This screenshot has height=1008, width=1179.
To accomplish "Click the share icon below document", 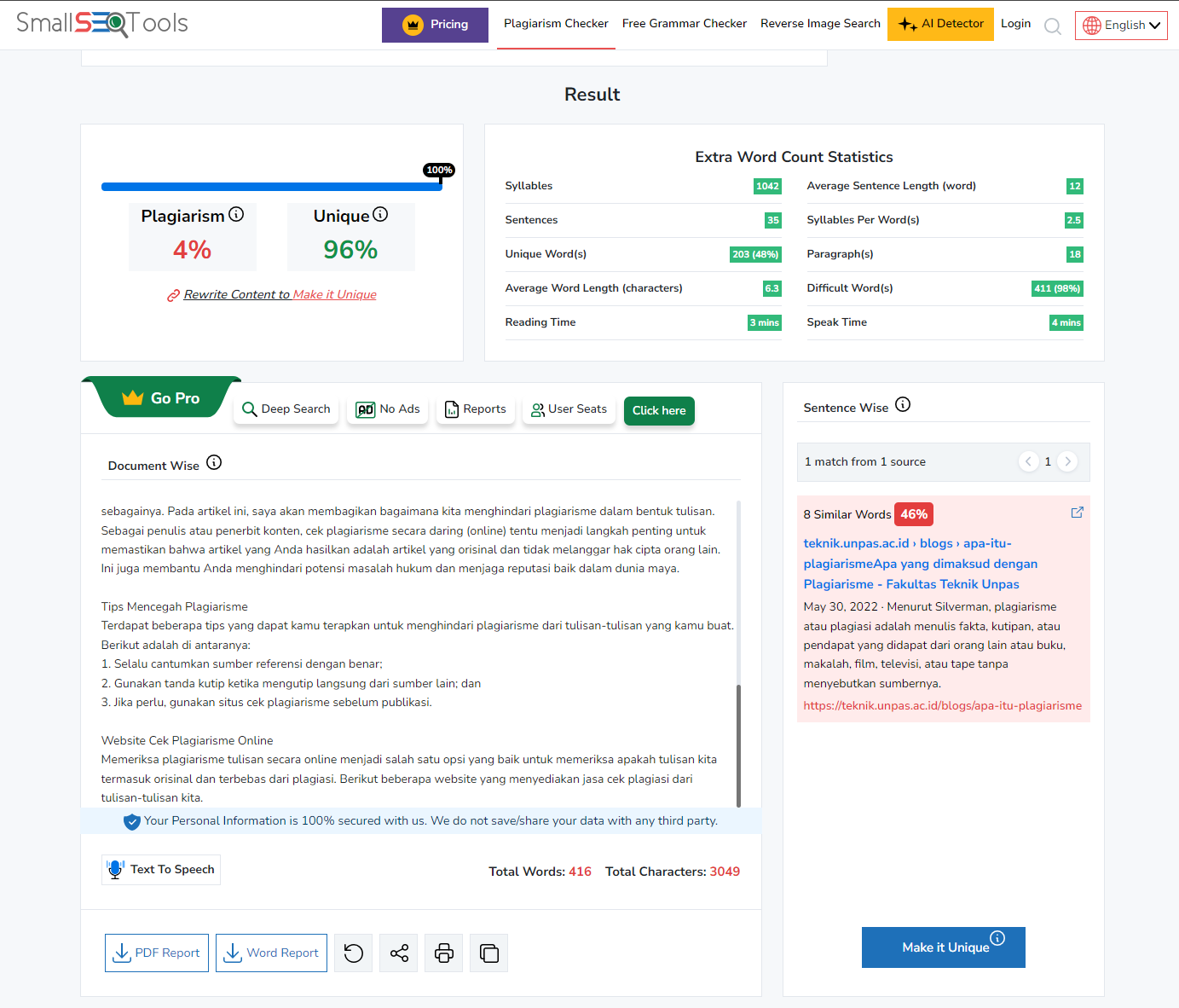I will (x=399, y=953).
